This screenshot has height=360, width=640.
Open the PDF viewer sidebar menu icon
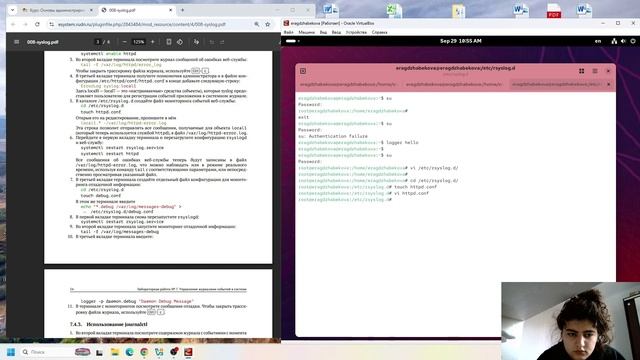coord(16,42)
